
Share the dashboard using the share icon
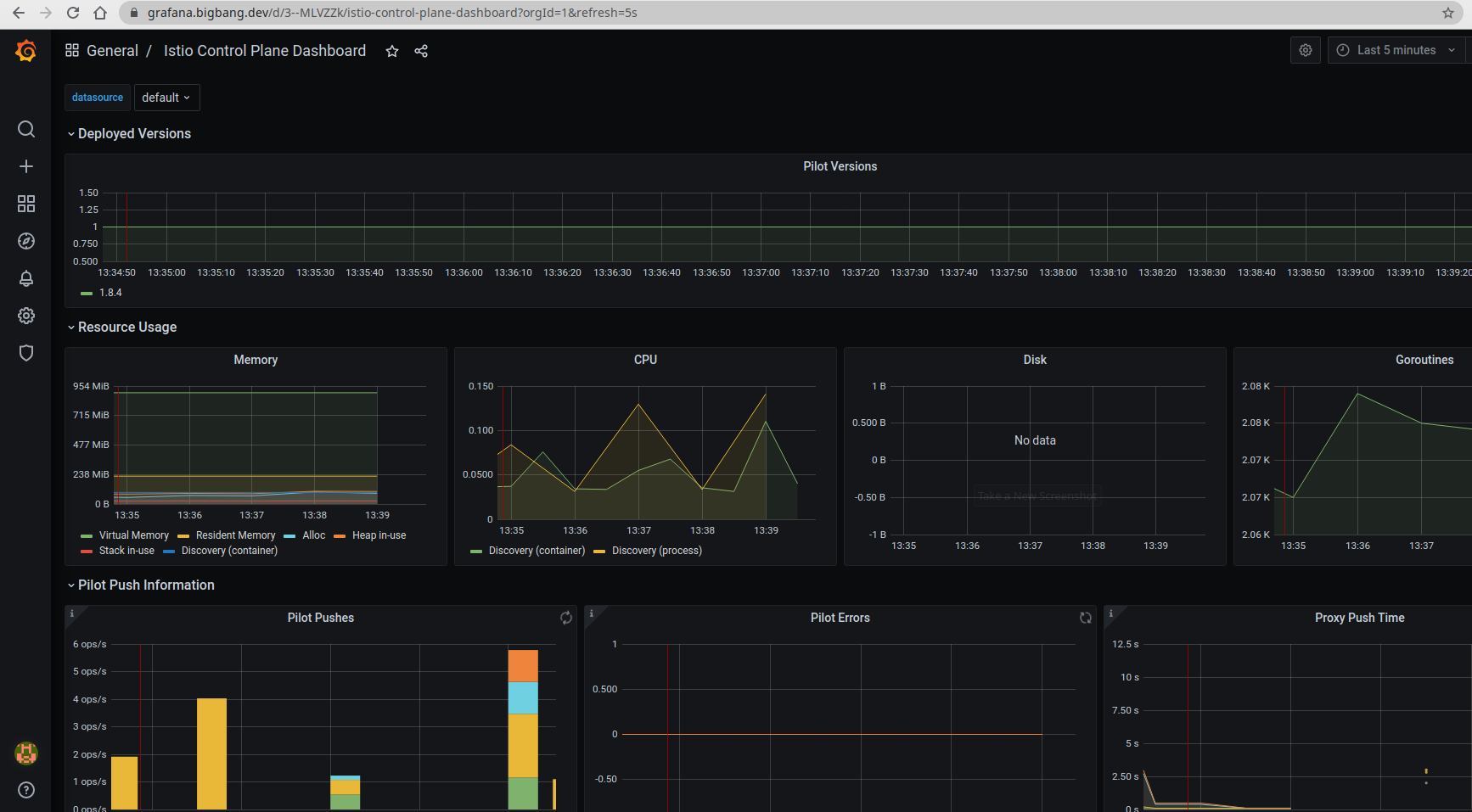[x=421, y=51]
